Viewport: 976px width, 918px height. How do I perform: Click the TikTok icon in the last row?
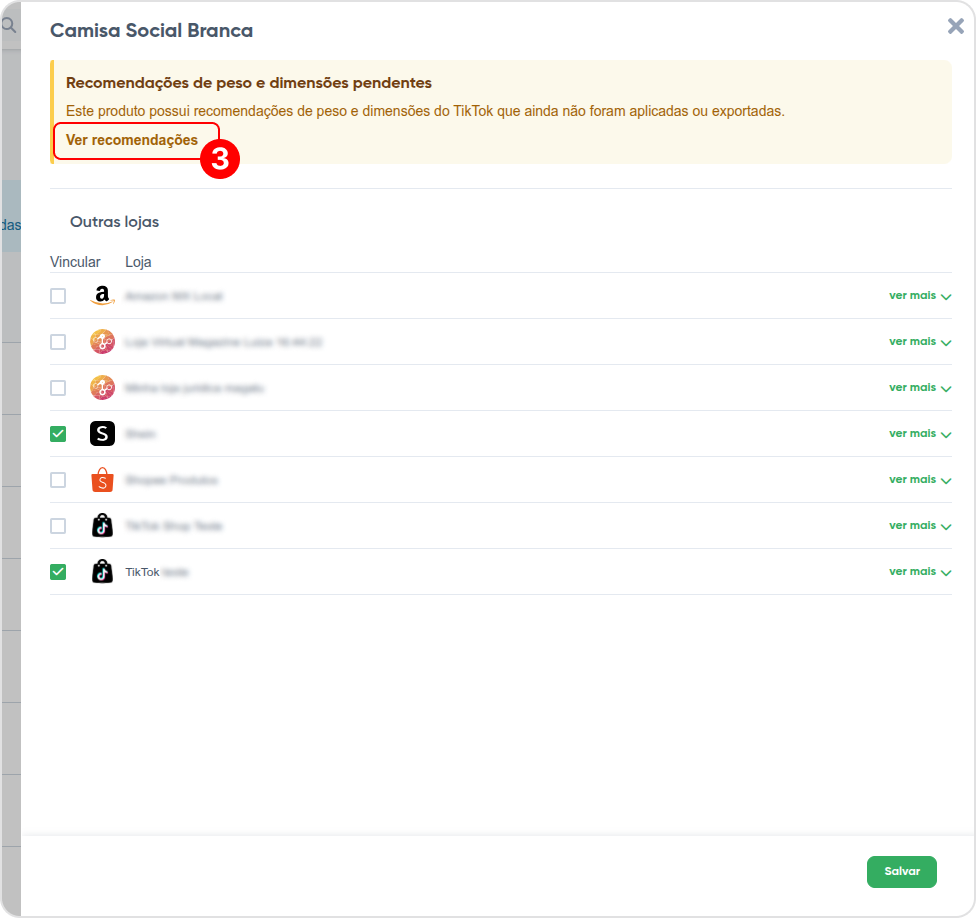click(x=102, y=572)
